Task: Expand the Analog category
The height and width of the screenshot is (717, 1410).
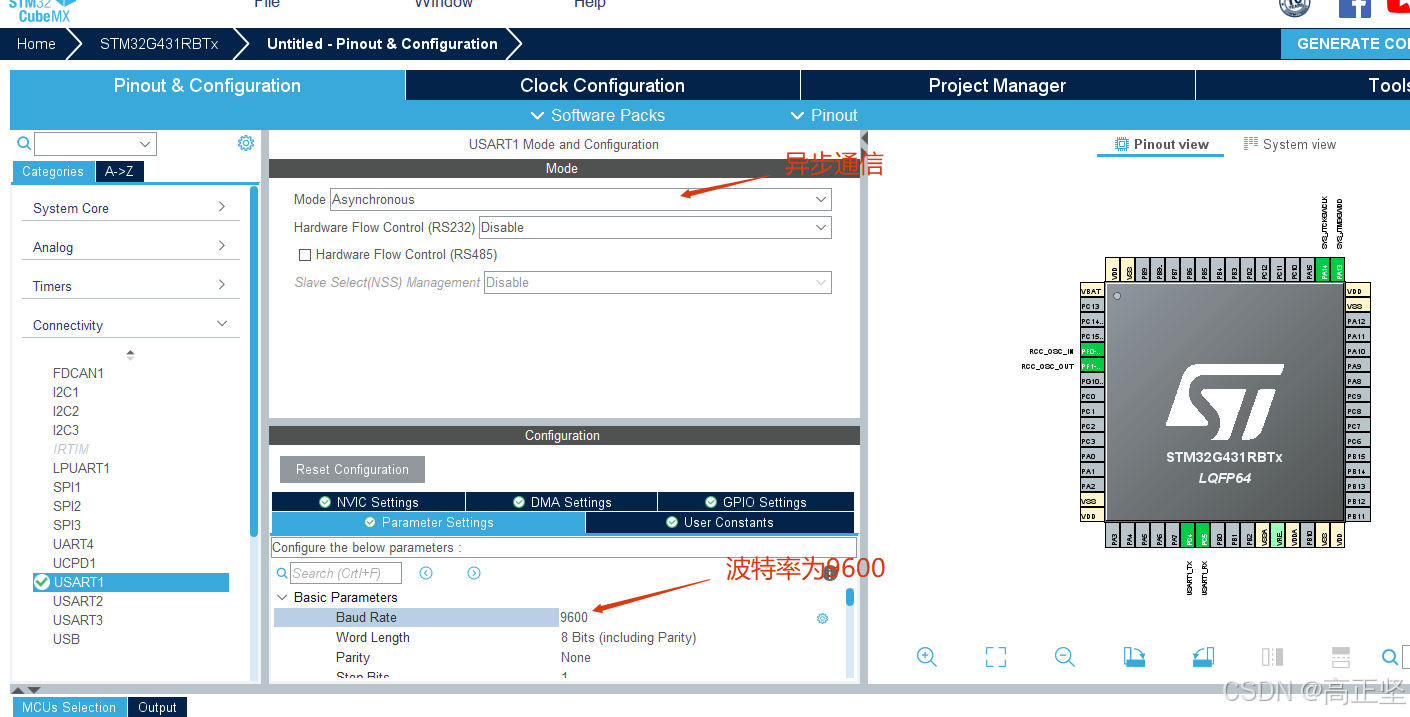Action: (130, 247)
